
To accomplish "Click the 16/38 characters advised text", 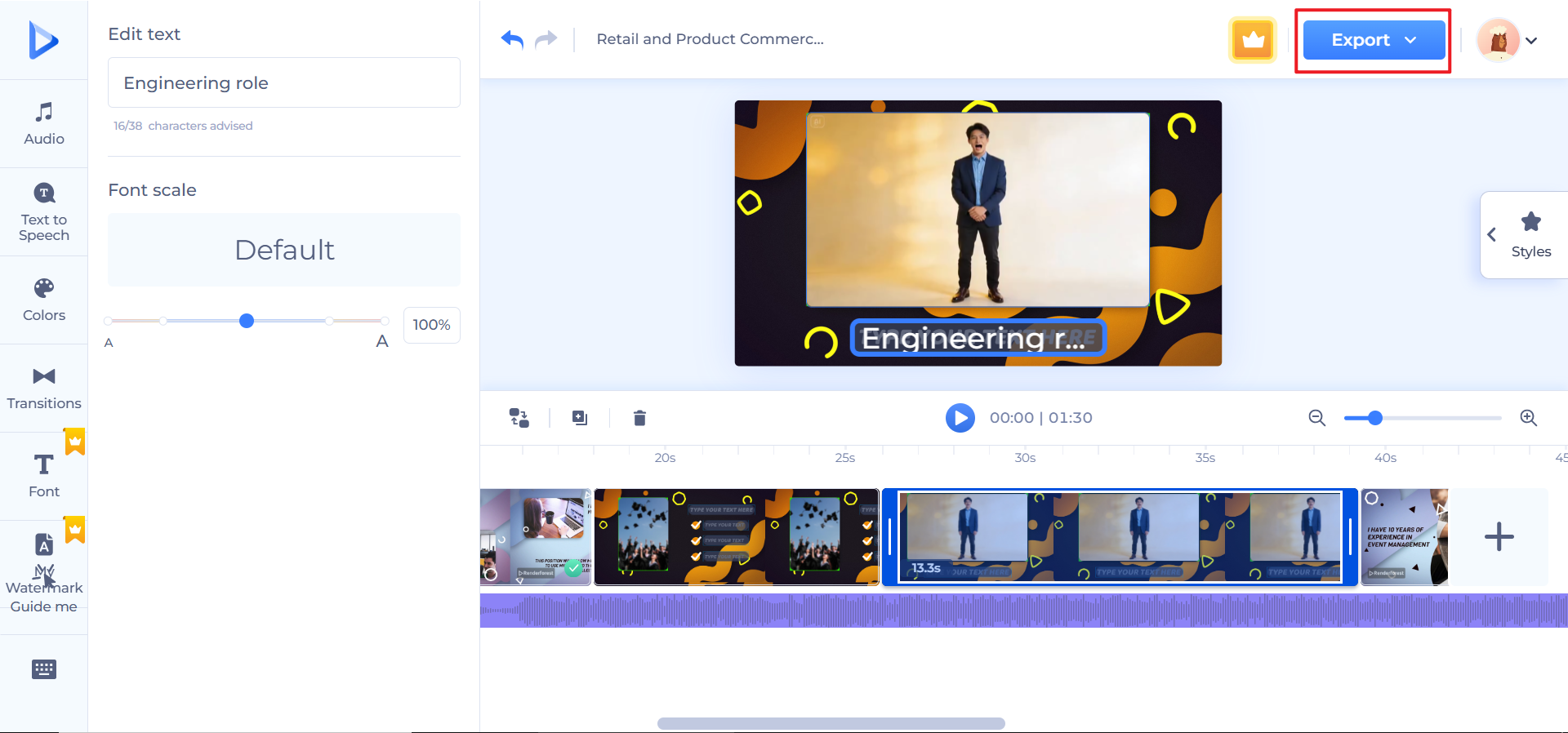I will click(183, 126).
